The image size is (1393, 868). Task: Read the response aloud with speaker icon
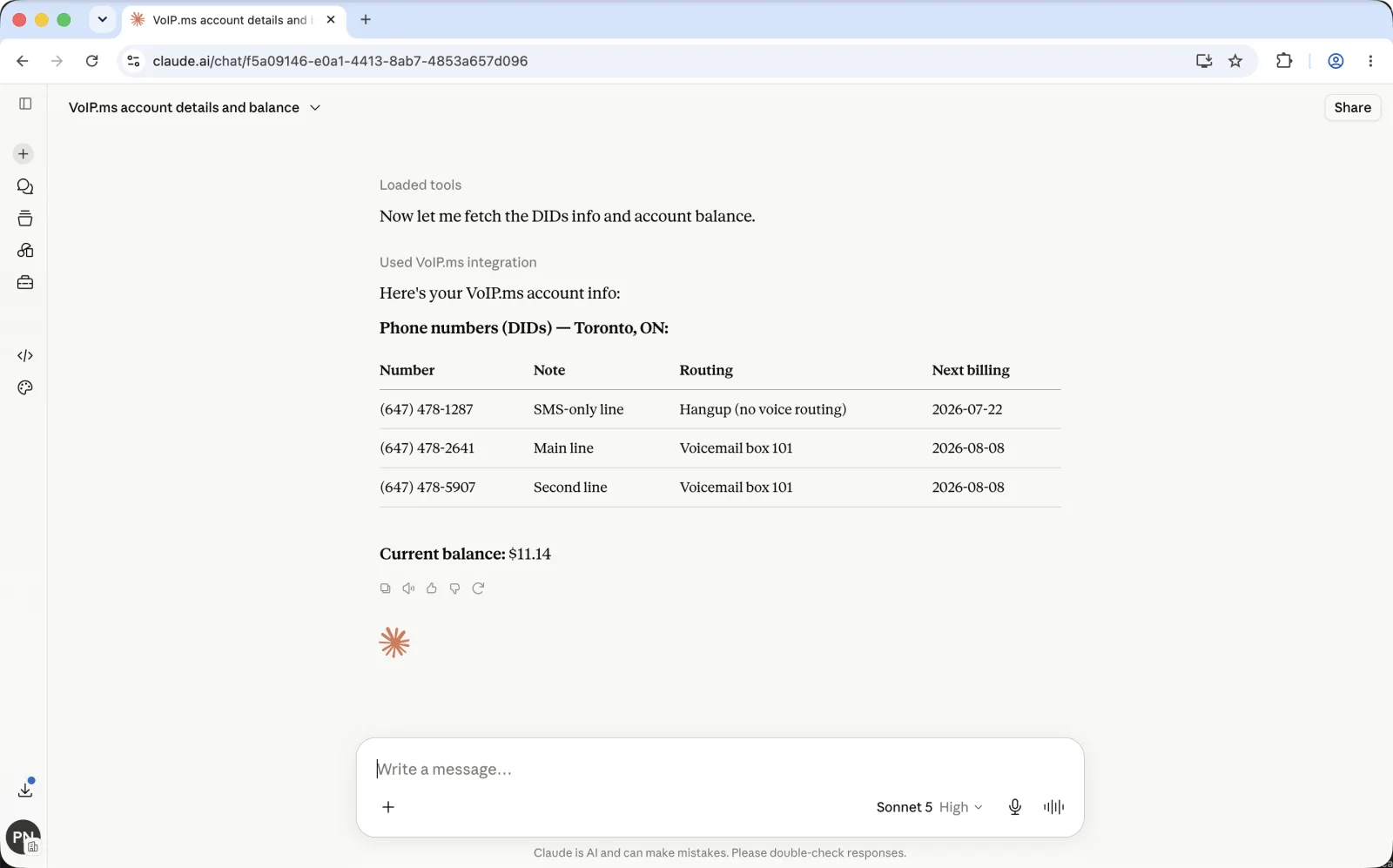click(x=408, y=589)
